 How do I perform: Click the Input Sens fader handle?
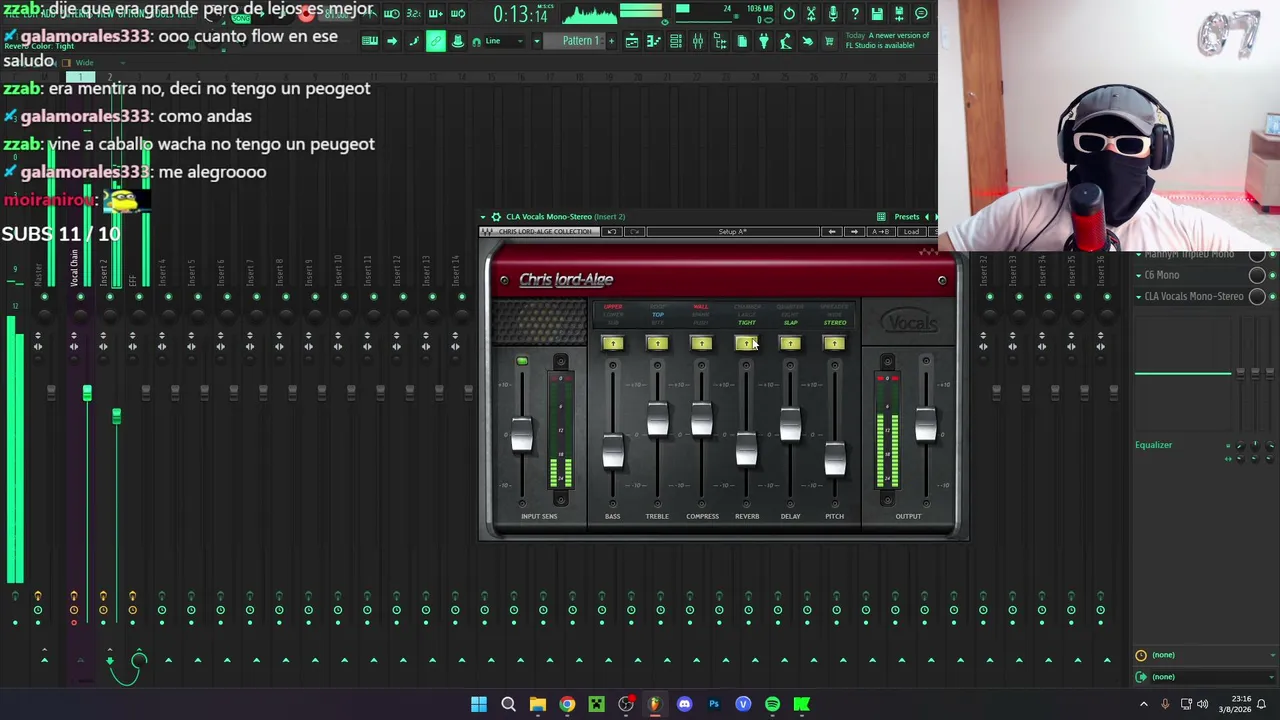tap(521, 436)
